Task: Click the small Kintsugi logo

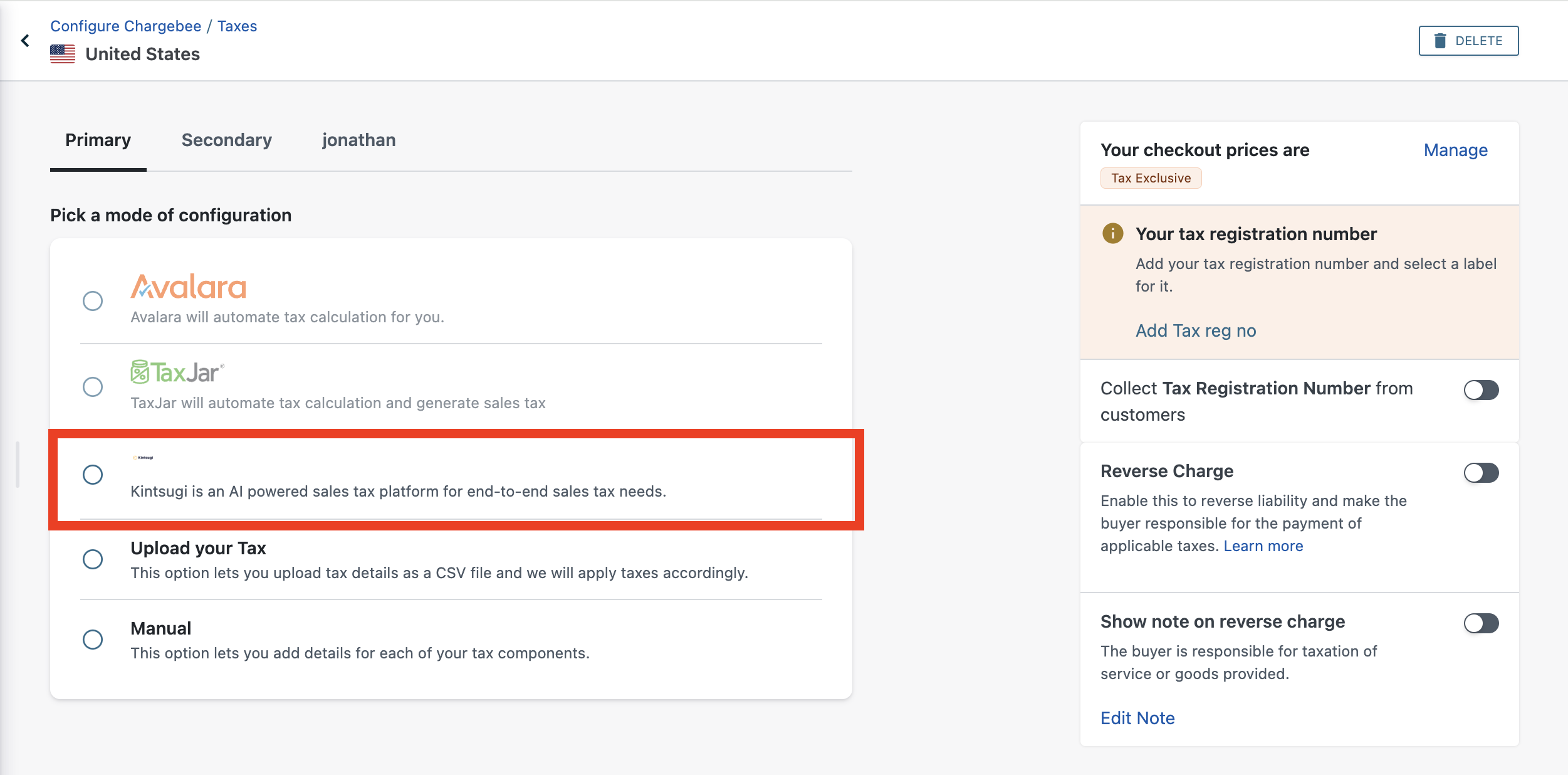Action: click(143, 458)
